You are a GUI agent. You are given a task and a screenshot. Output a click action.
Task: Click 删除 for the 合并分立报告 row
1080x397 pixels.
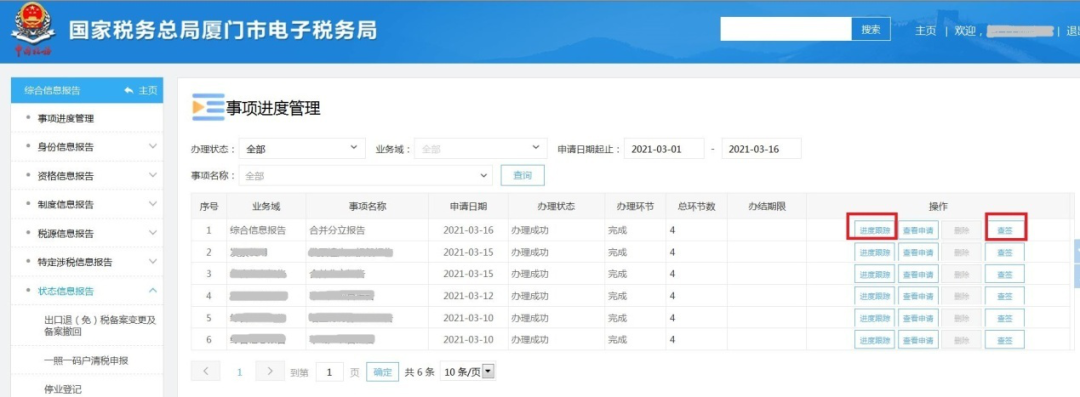pyautogui.click(x=962, y=230)
